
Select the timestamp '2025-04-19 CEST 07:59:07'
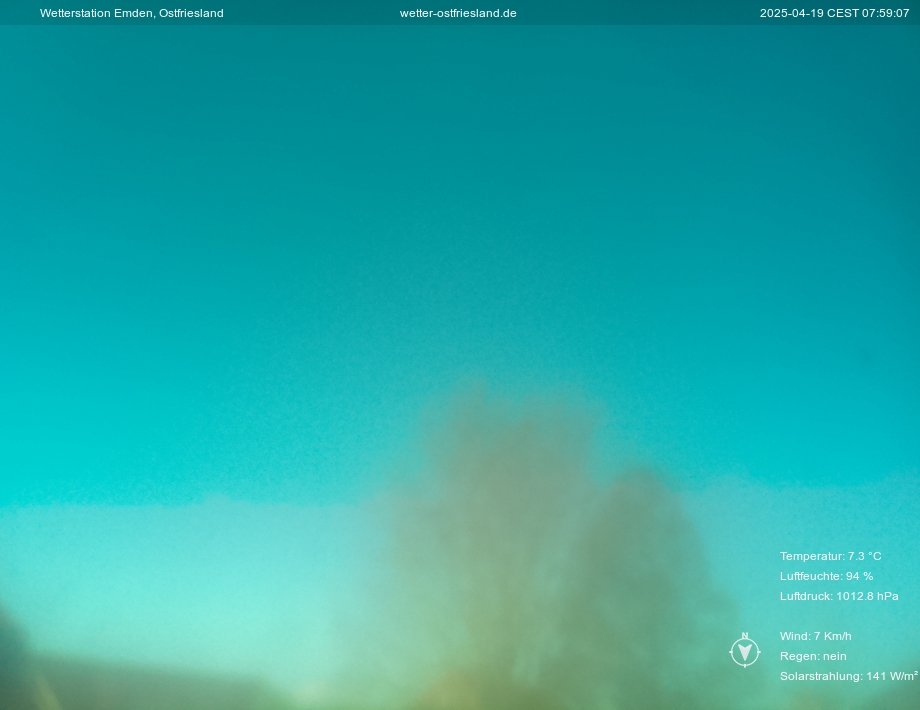[834, 13]
